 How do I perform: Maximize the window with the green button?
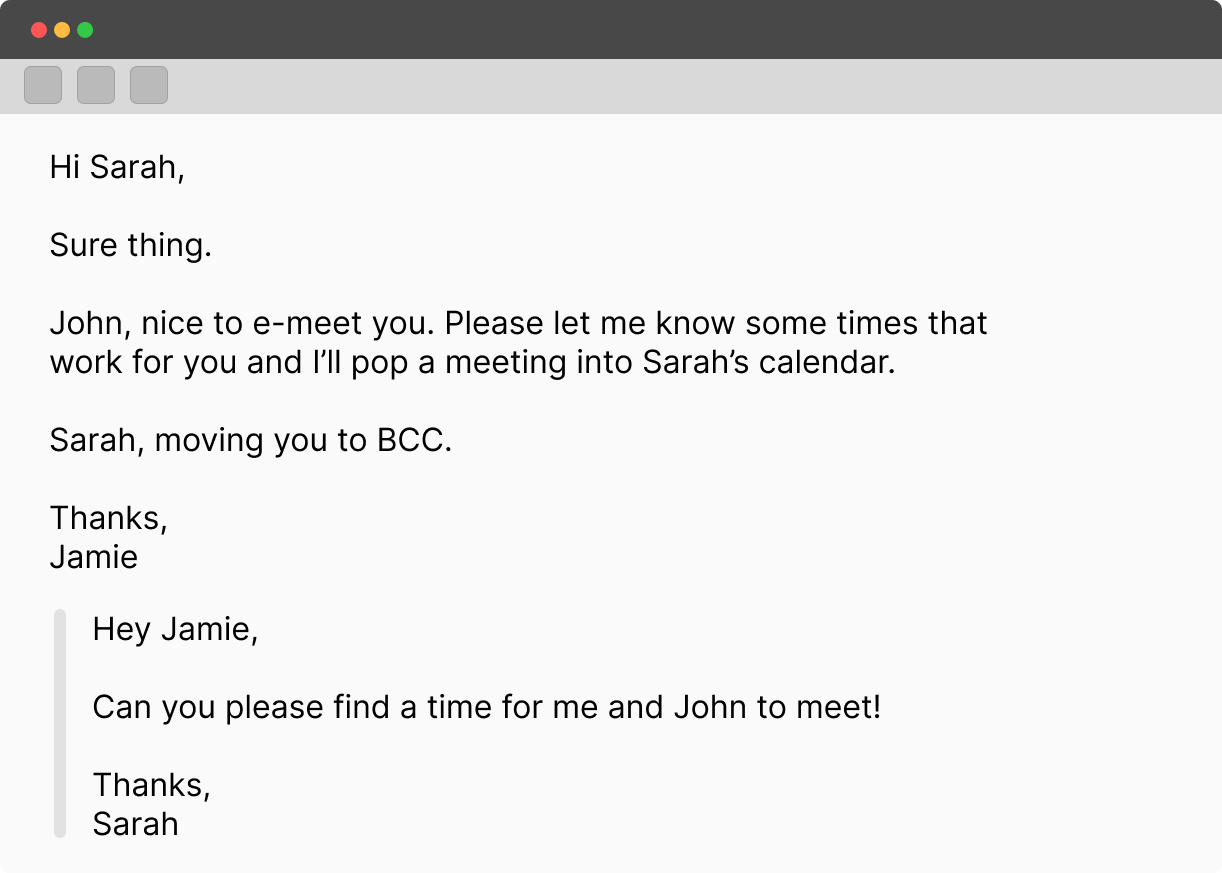(85, 30)
